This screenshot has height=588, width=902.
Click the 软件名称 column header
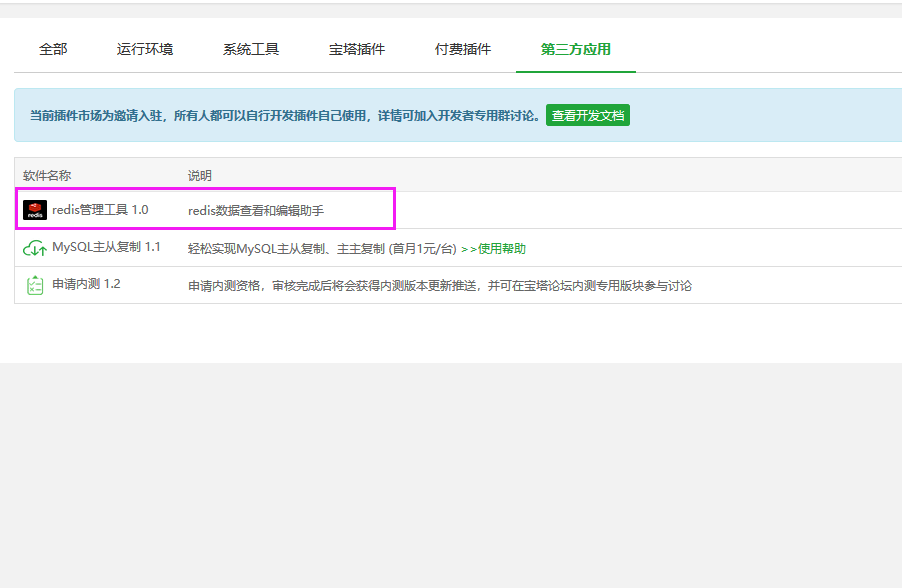click(47, 175)
